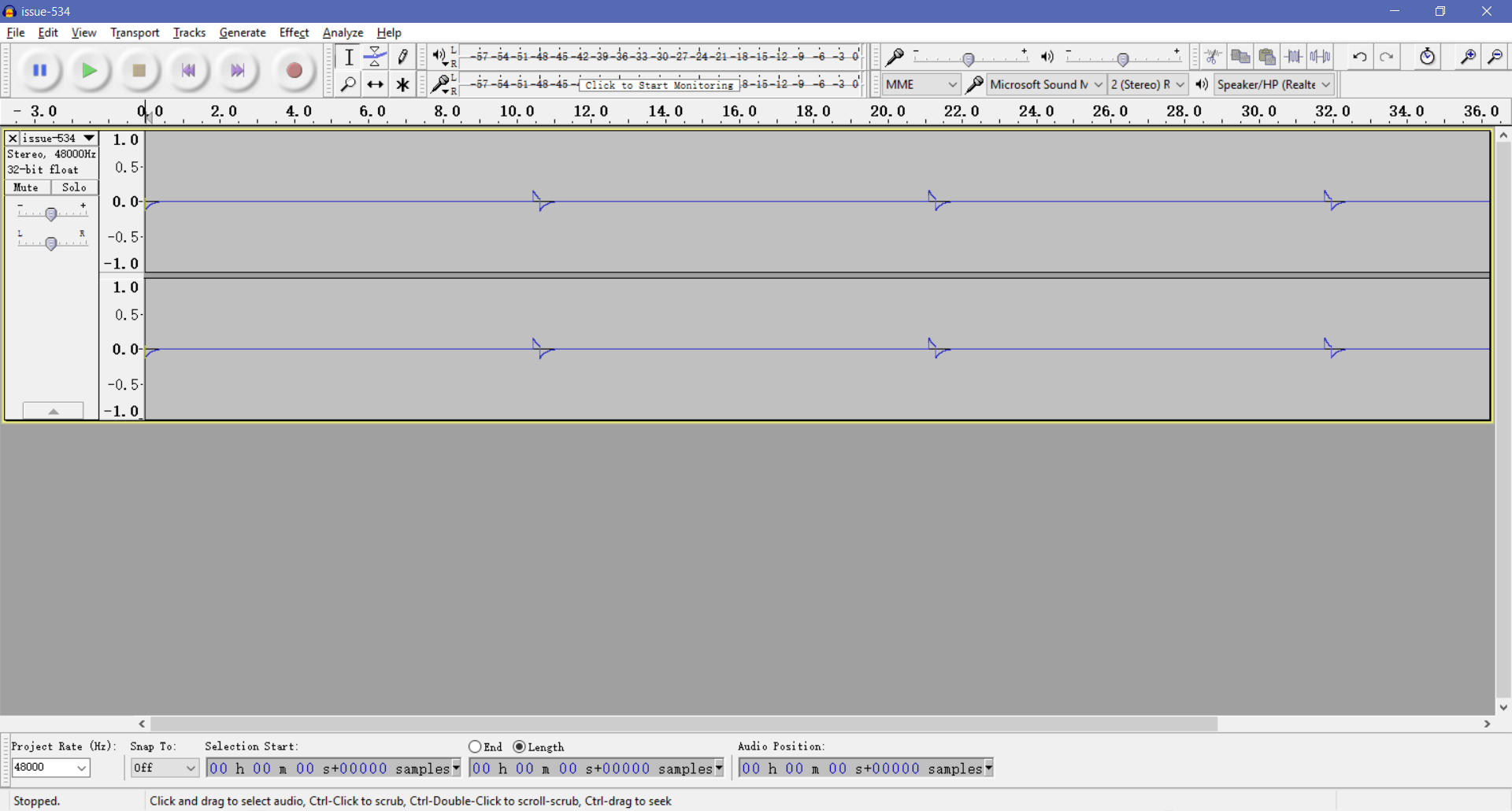This screenshot has width=1512, height=811.
Task: Solo the issue-534 track
Action: pyautogui.click(x=75, y=187)
